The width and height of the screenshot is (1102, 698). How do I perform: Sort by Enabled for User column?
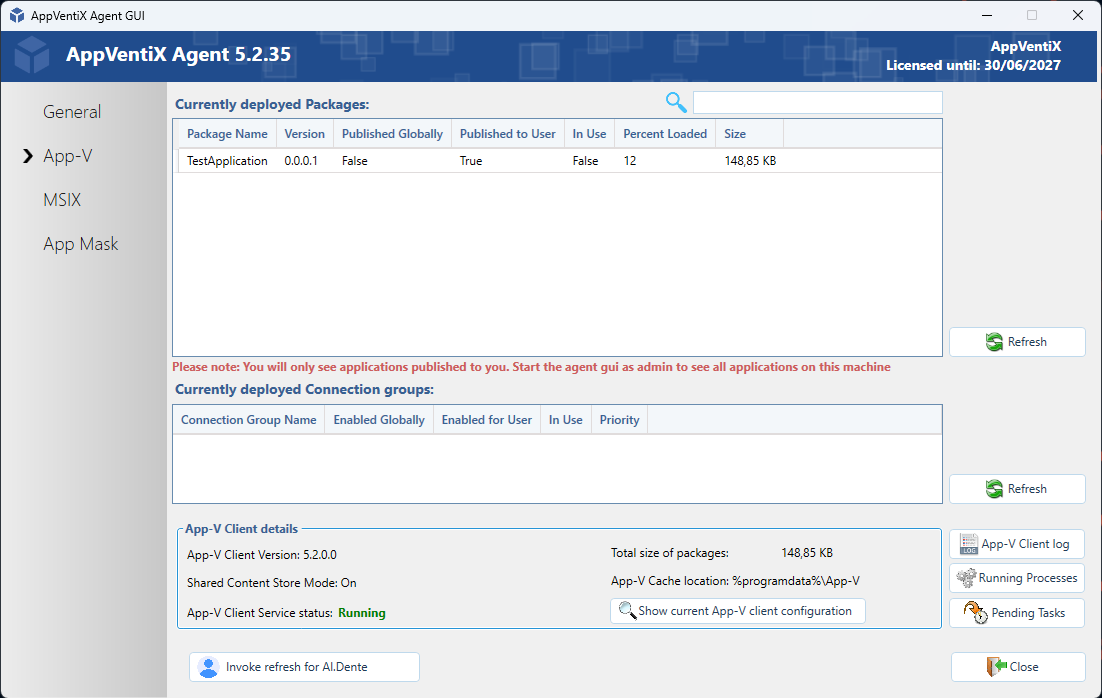(486, 420)
